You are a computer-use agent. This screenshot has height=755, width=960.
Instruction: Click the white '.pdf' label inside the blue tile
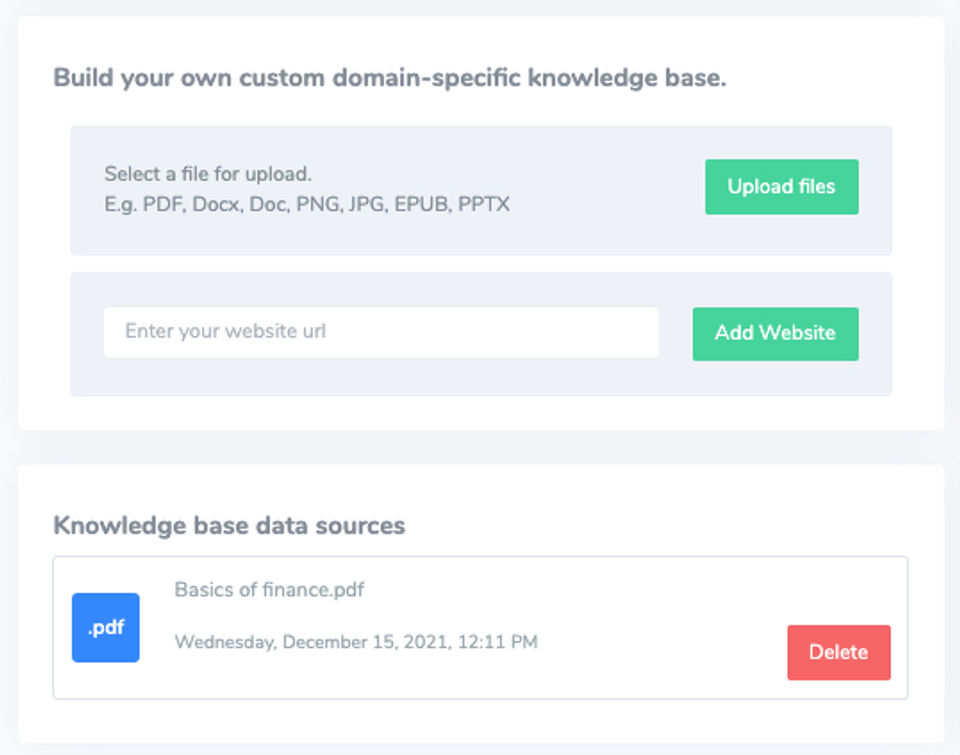105,628
